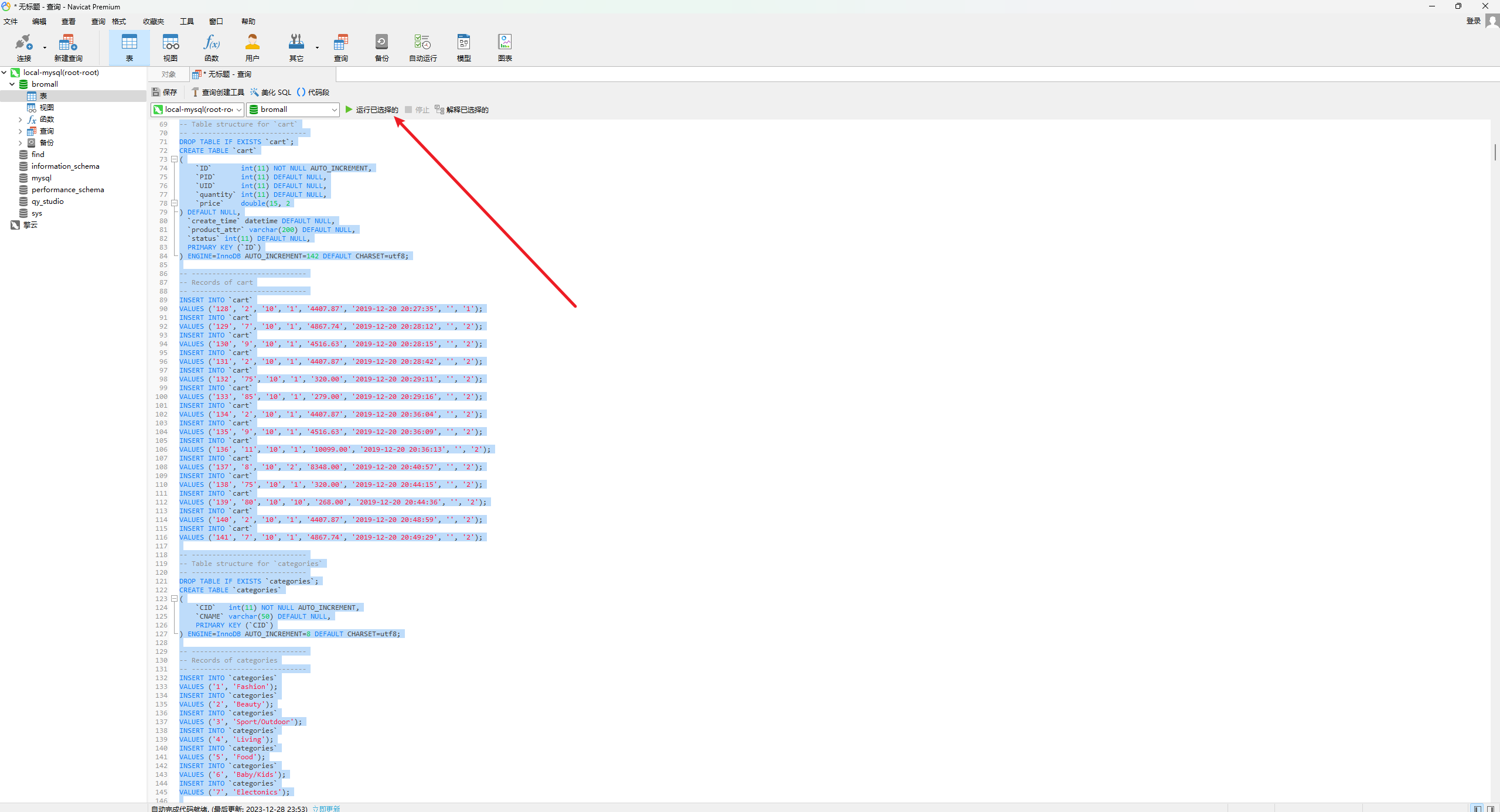Expand the 备份 tree node
This screenshot has width=1500, height=812.
click(21, 143)
